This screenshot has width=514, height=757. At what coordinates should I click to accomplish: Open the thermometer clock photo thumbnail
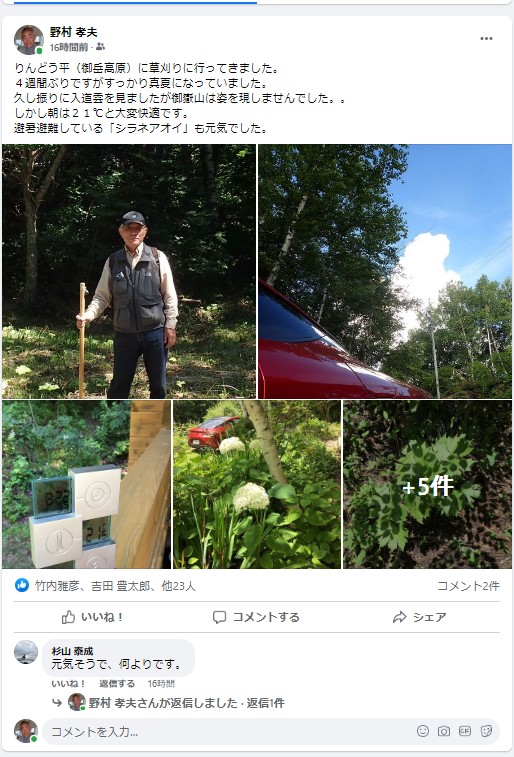tap(86, 484)
